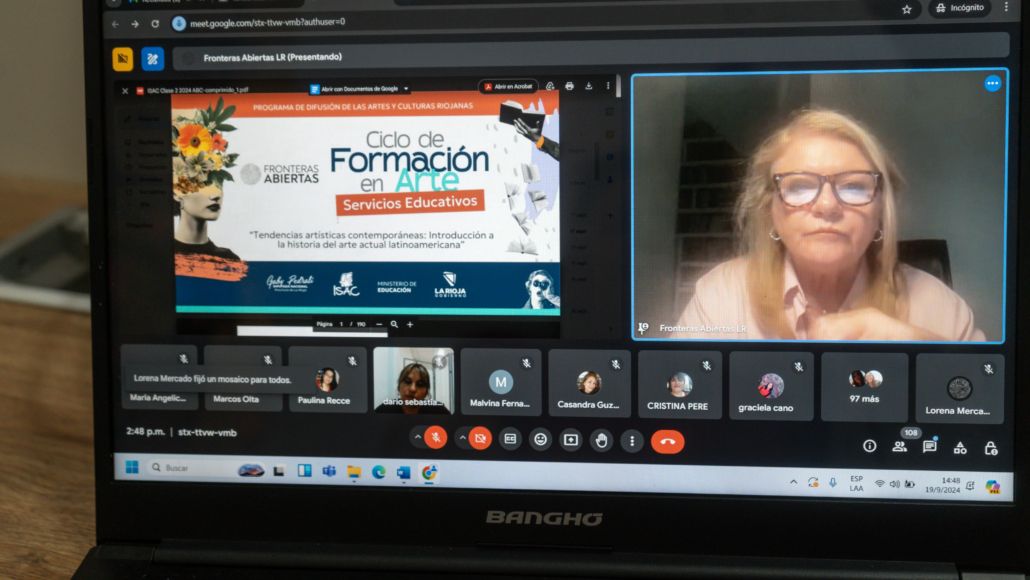Zoom in the PDF with plus
Viewport: 1030px width, 580px height.
point(410,324)
